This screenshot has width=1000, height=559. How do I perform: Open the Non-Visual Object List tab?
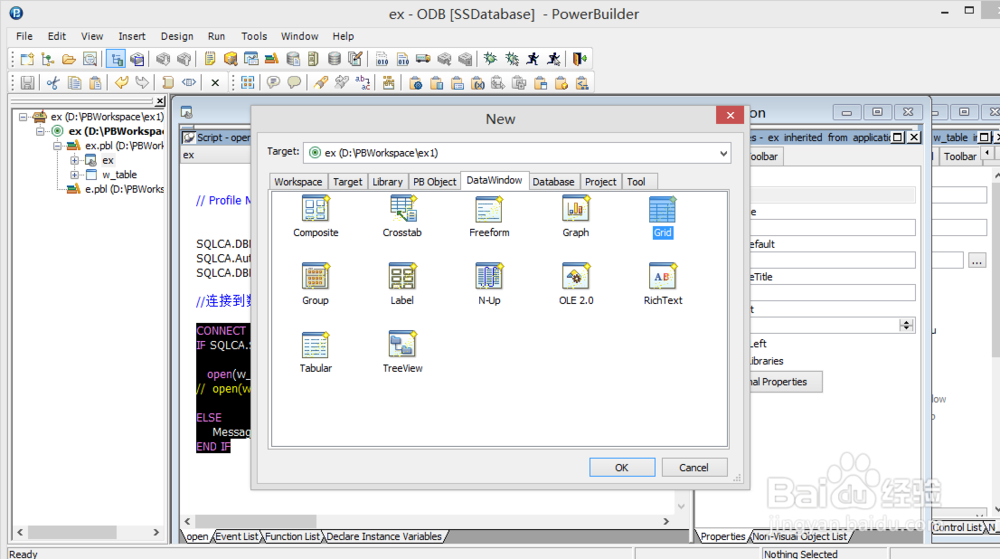[800, 537]
